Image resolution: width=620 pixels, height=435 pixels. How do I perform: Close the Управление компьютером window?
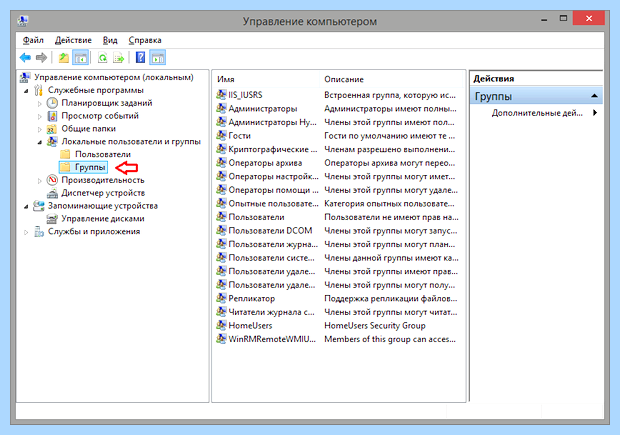pos(589,18)
